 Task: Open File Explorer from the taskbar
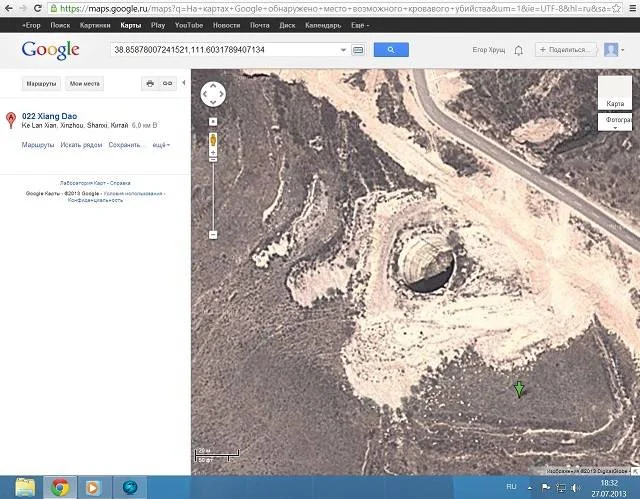click(25, 487)
